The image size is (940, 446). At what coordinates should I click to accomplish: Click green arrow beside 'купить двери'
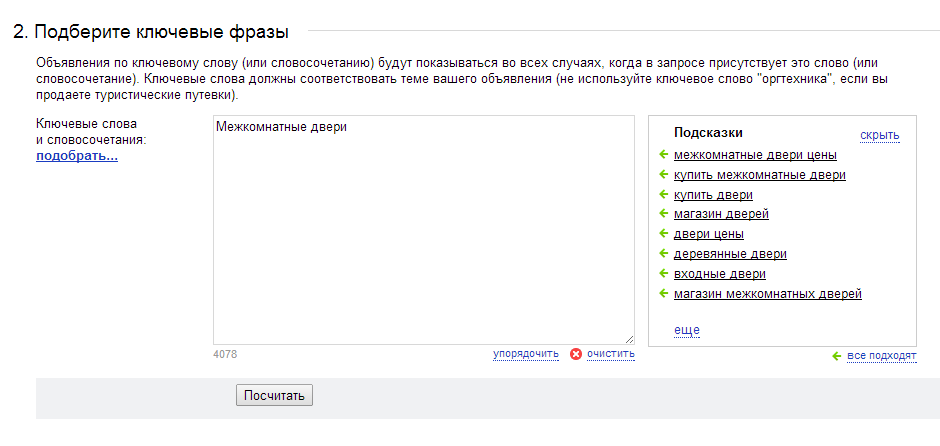pos(664,194)
